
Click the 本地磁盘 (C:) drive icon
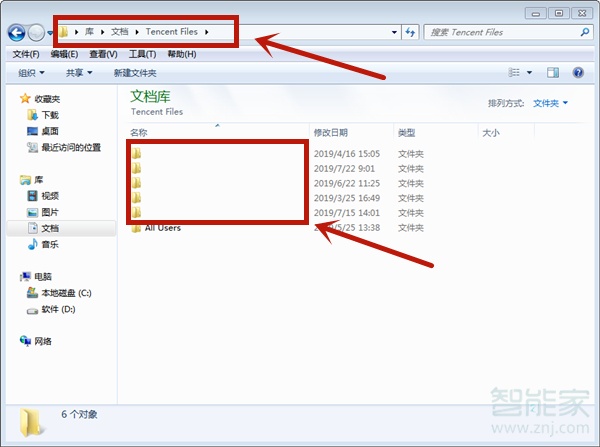tap(32, 293)
